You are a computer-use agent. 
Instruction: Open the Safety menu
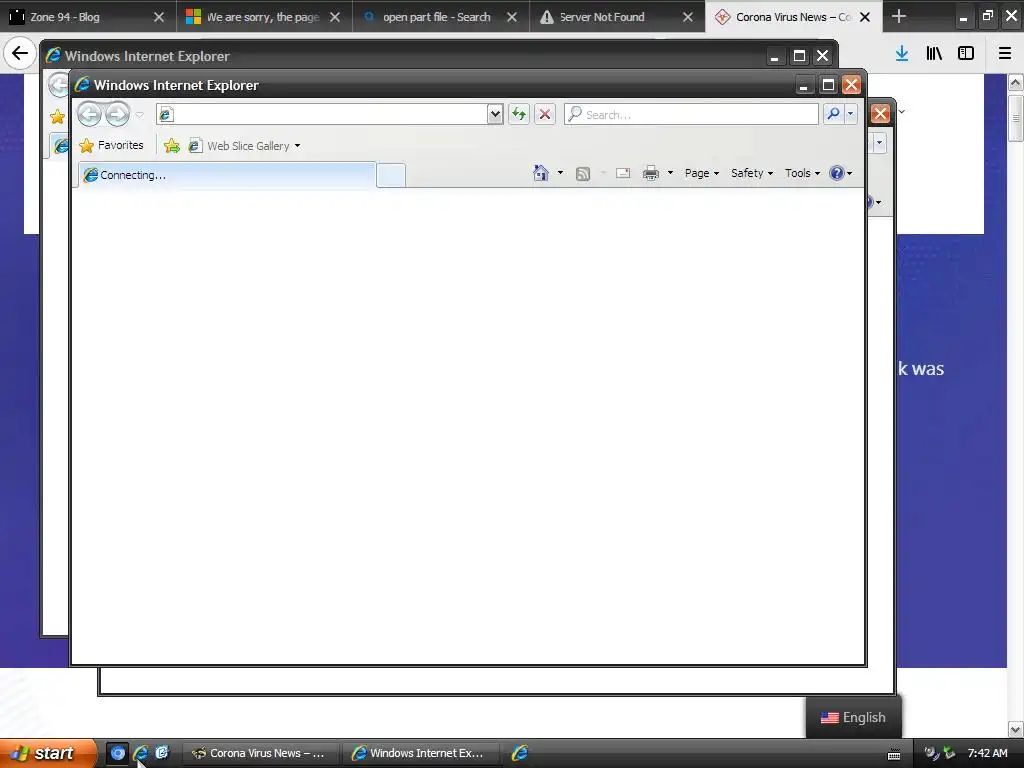pyautogui.click(x=752, y=173)
